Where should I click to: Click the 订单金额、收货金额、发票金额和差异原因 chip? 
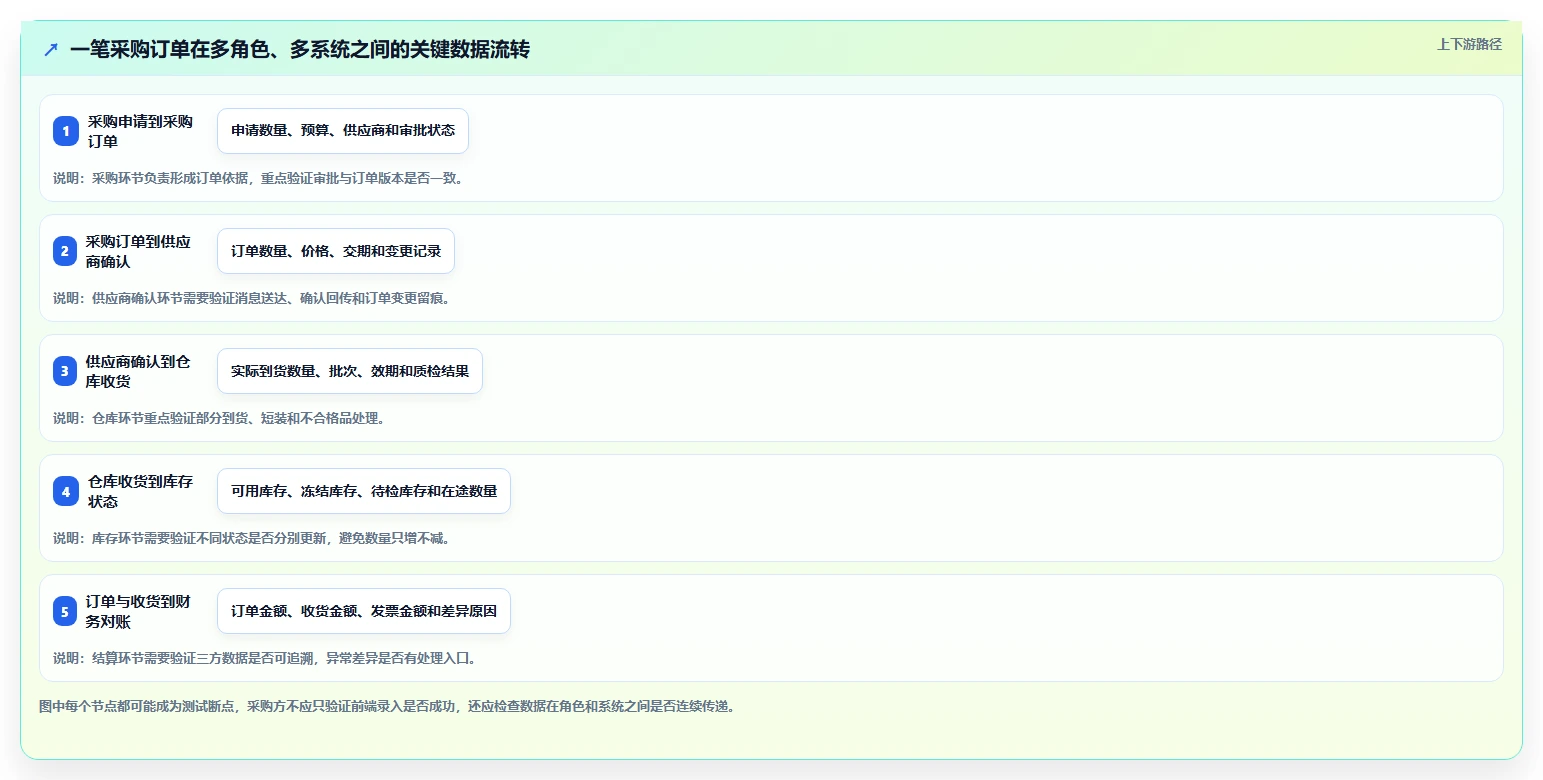click(x=364, y=611)
